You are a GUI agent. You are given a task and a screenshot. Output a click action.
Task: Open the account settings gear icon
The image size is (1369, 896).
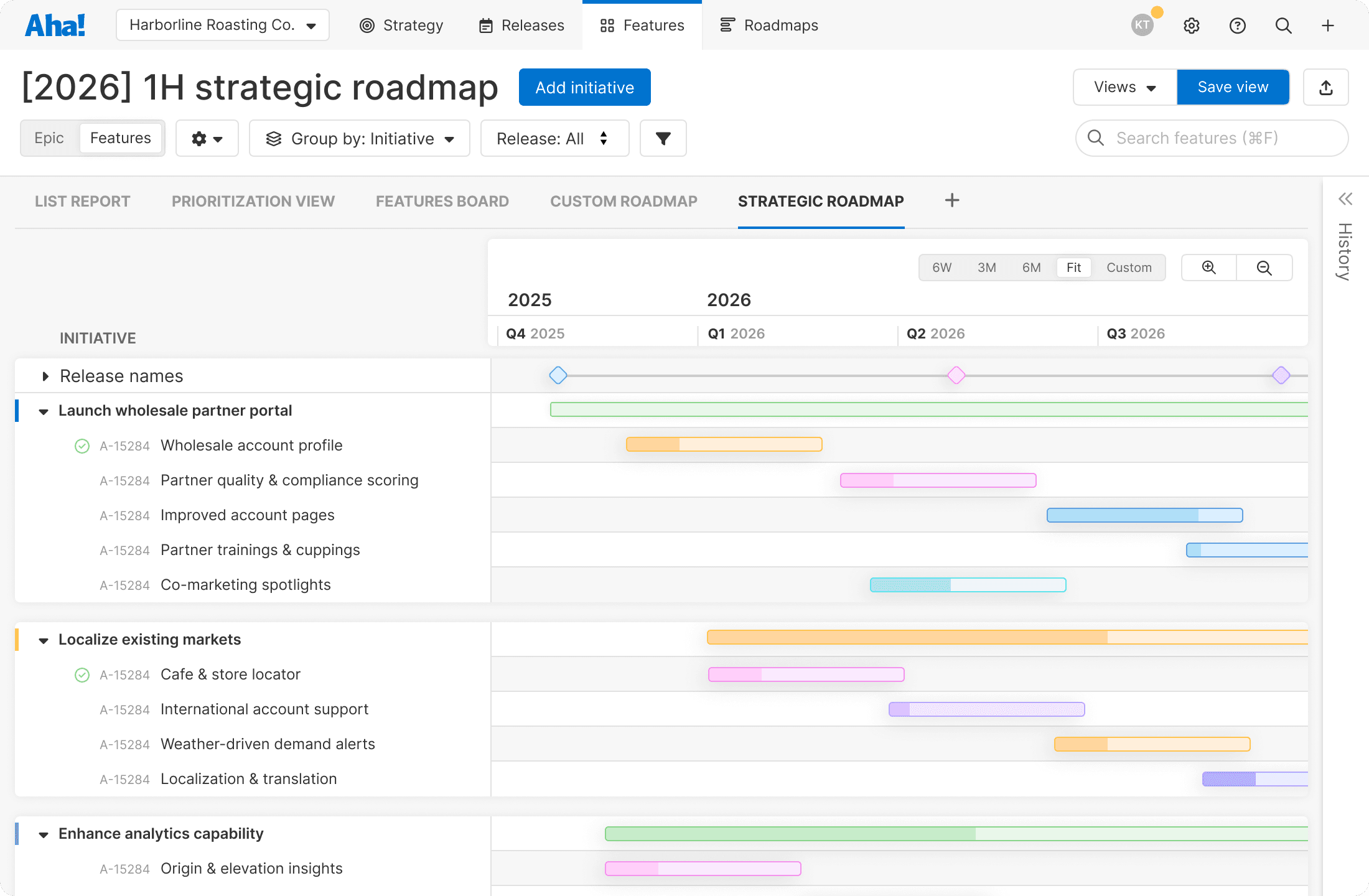[1191, 26]
